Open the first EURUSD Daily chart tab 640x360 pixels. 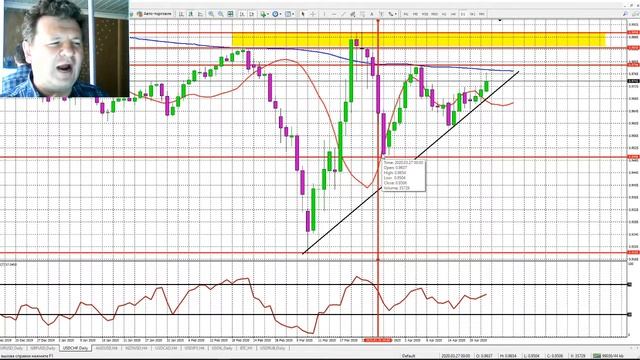pos(11,348)
